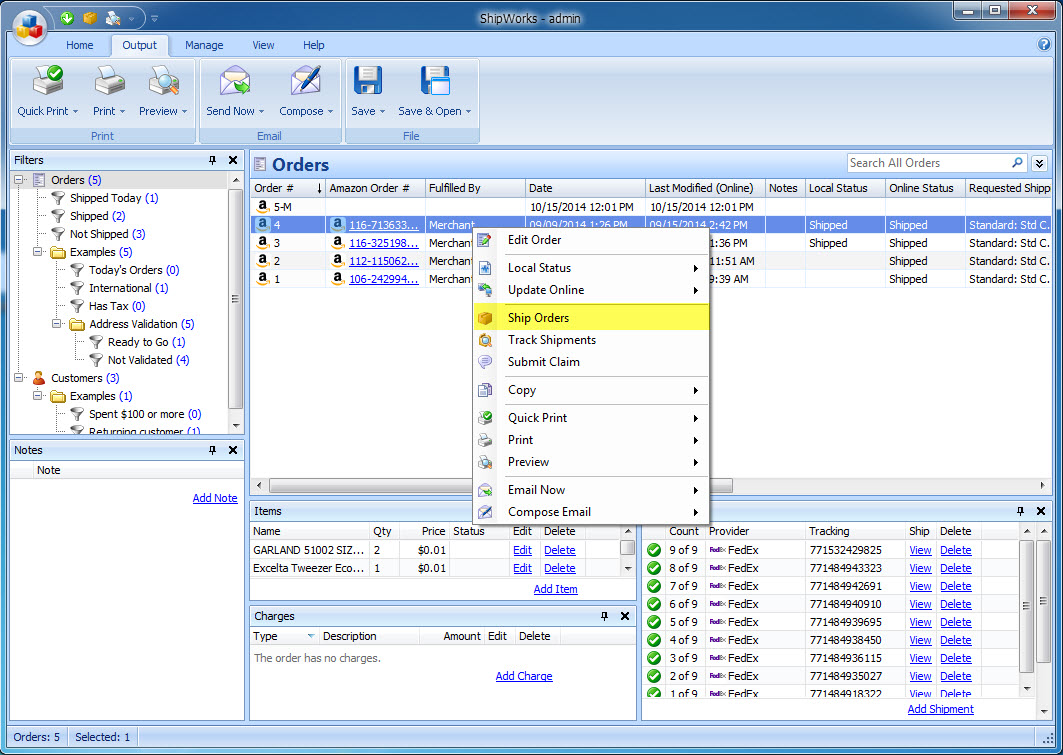The image size is (1063, 755).
Task: Pin the Notes panel
Action: [212, 450]
